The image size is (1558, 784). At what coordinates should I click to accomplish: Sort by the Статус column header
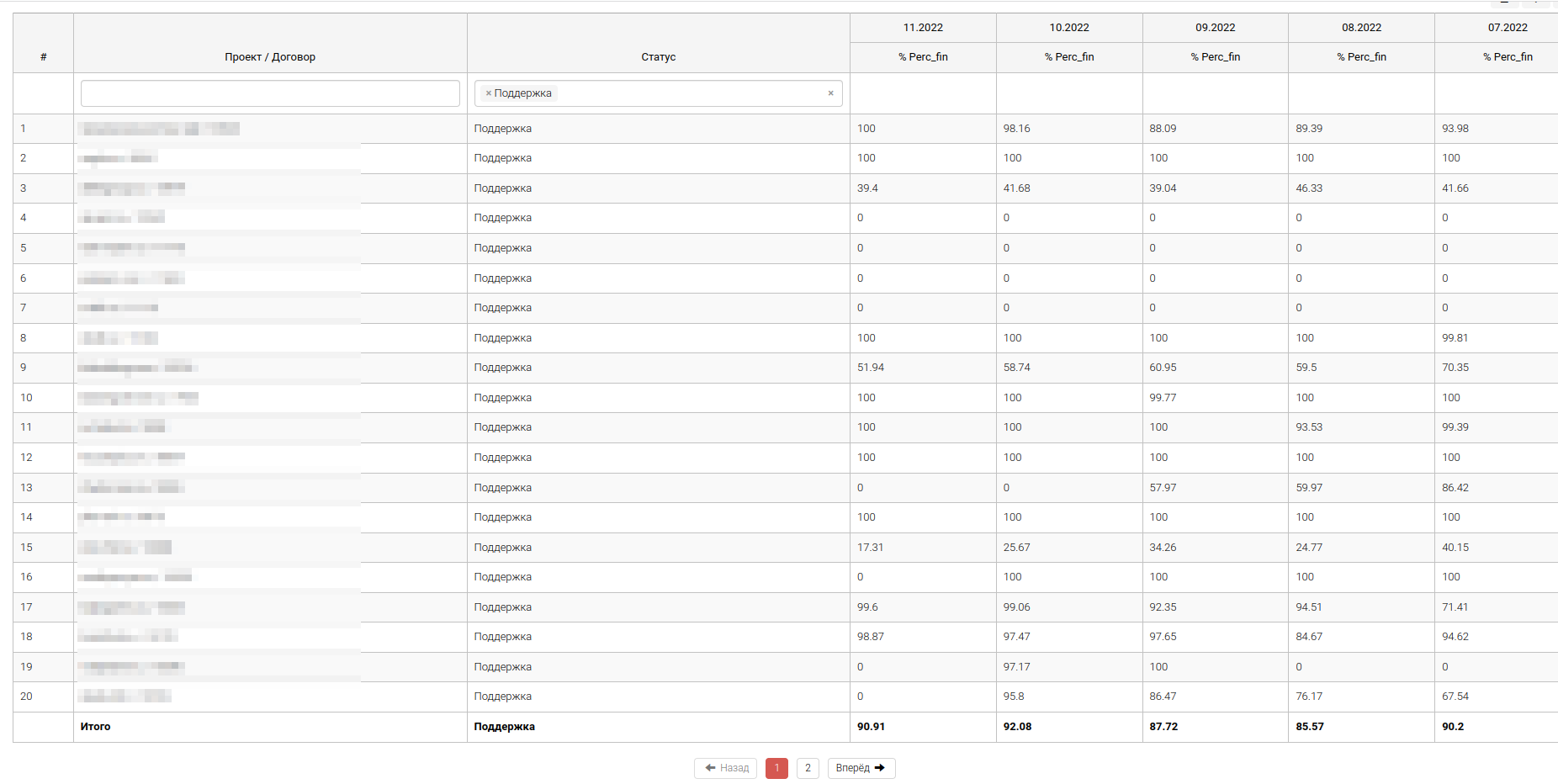(x=658, y=57)
